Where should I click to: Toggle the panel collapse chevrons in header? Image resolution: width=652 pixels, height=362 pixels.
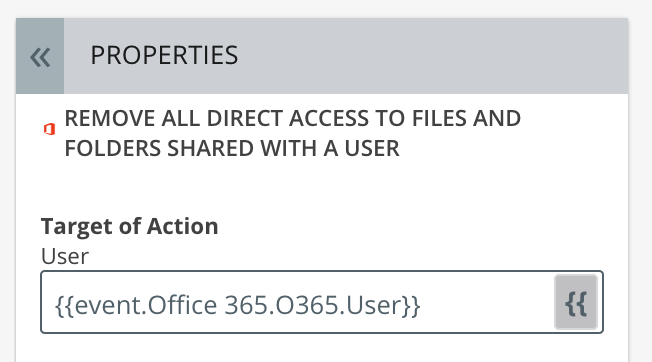point(40,56)
